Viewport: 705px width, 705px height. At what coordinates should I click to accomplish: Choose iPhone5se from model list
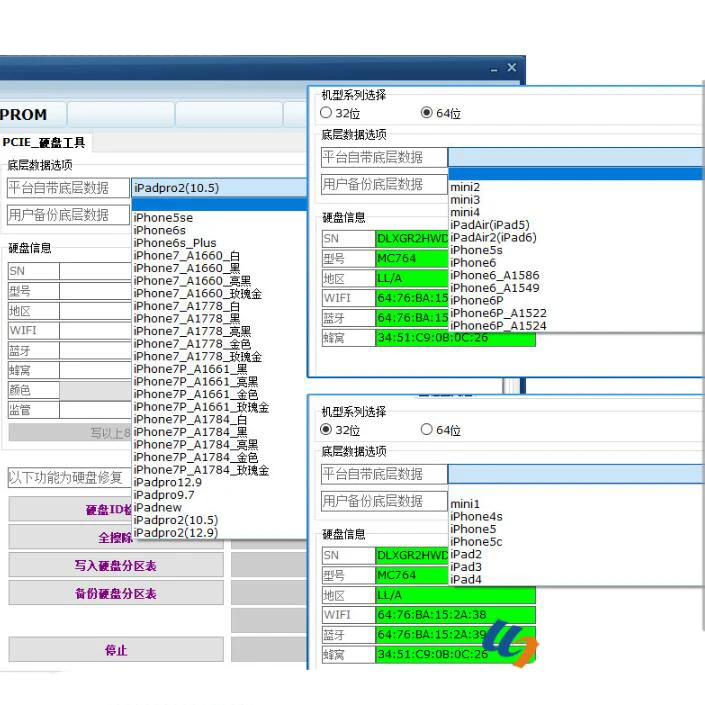pyautogui.click(x=163, y=218)
